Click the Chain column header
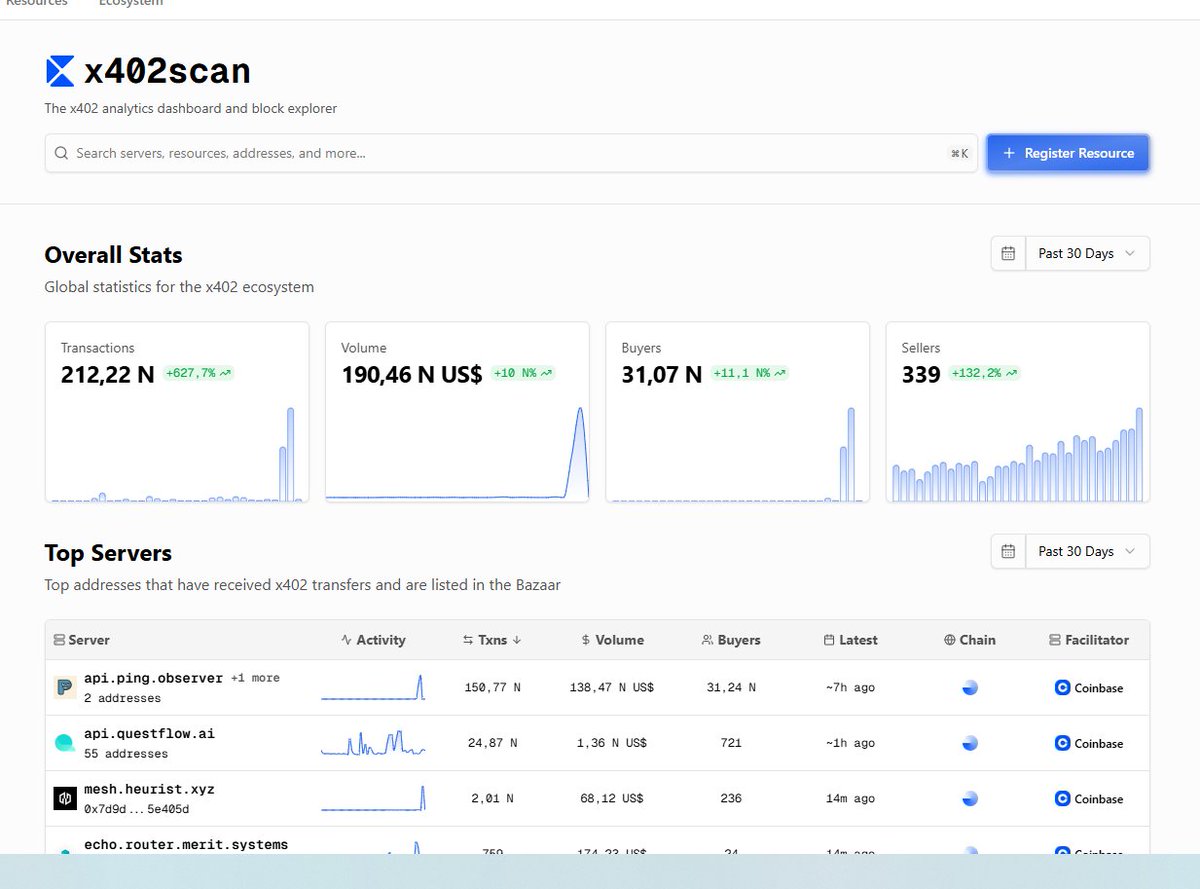 pos(969,640)
